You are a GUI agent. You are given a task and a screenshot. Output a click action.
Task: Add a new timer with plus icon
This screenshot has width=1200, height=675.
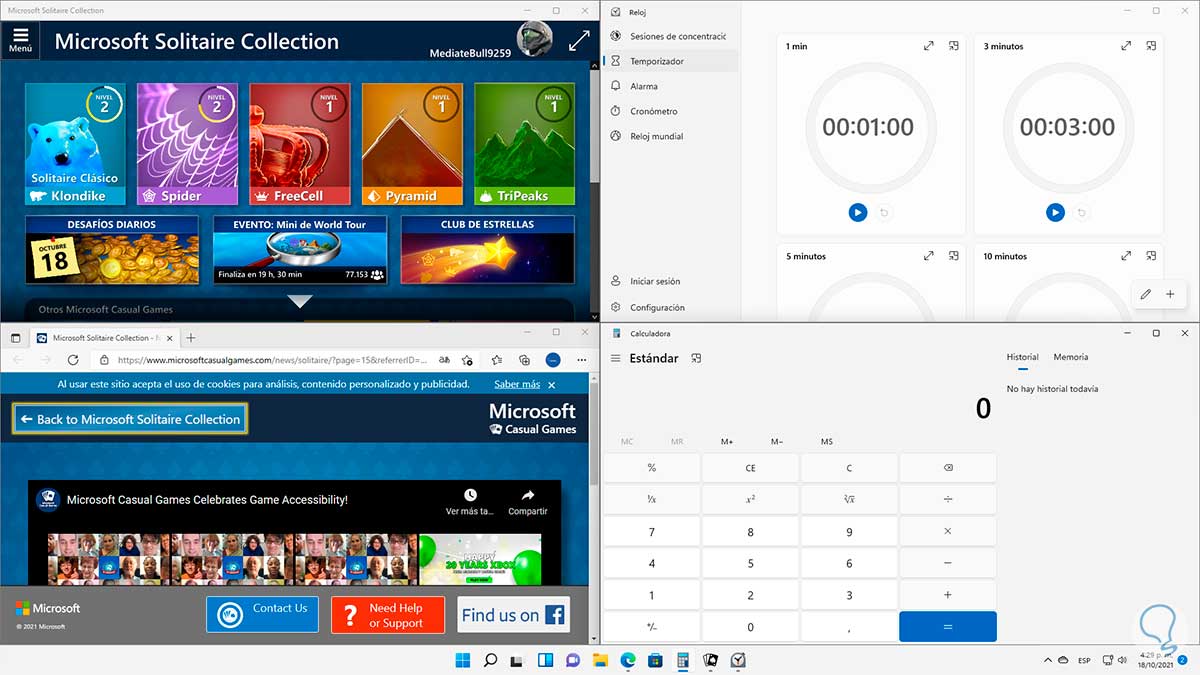point(1170,294)
